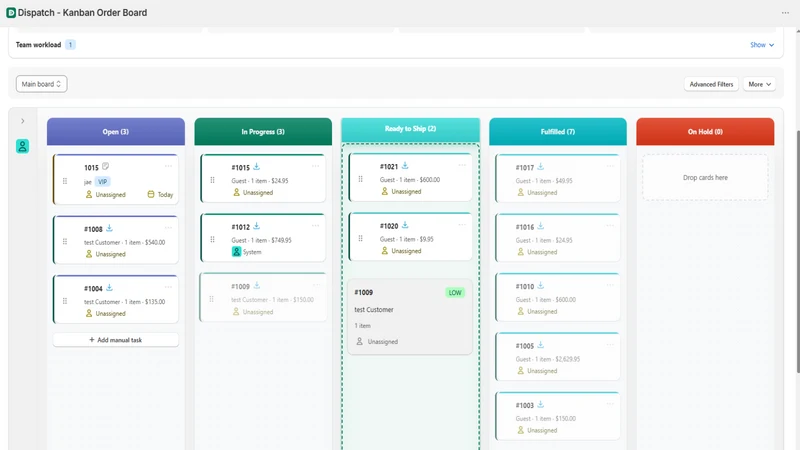Open order #1010 card in Fulfilled
The height and width of the screenshot is (450, 800).
(x=558, y=297)
